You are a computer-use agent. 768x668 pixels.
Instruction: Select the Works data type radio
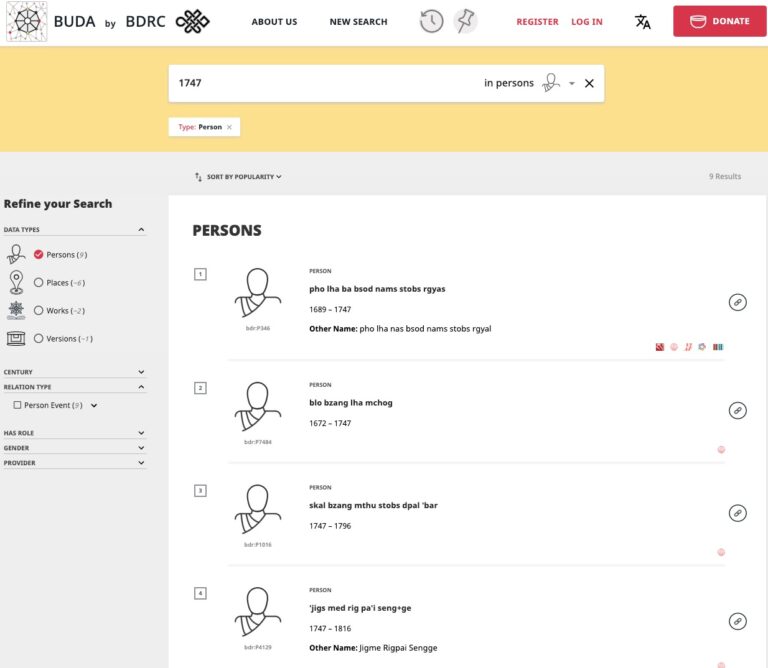(x=39, y=311)
